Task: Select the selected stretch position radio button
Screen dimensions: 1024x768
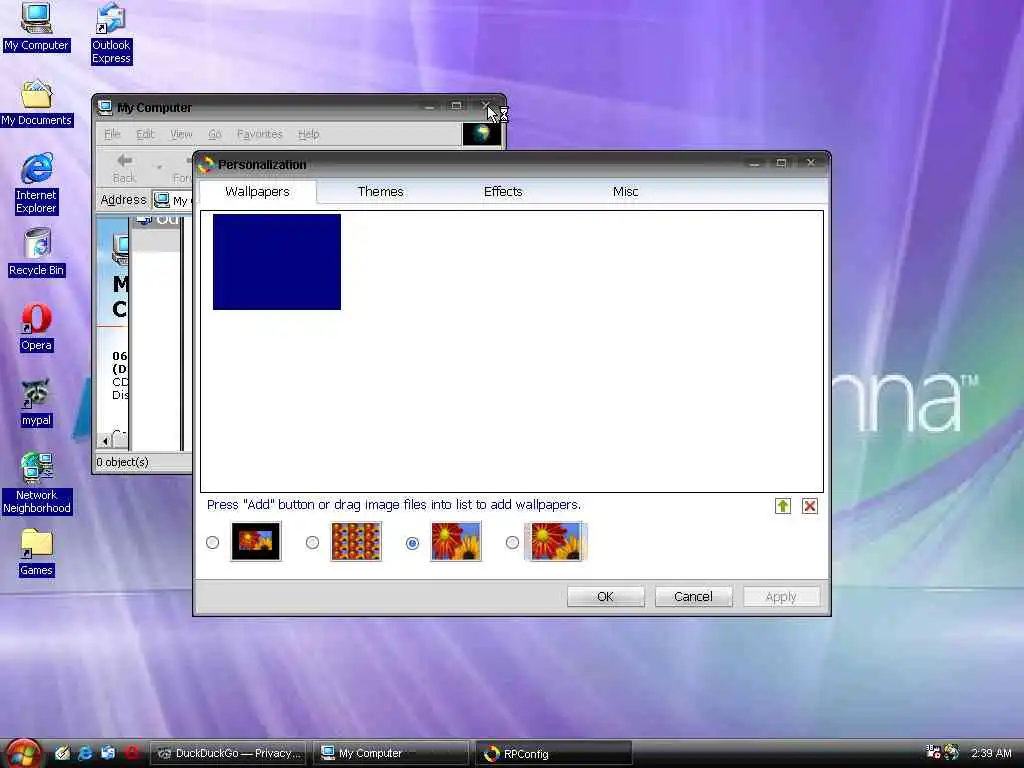Action: click(412, 543)
